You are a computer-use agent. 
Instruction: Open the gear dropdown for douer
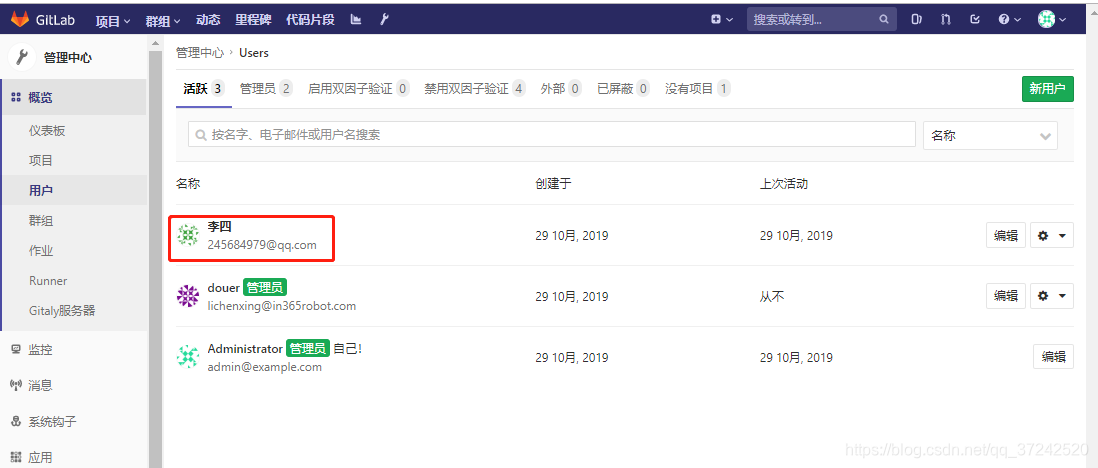[1052, 296]
